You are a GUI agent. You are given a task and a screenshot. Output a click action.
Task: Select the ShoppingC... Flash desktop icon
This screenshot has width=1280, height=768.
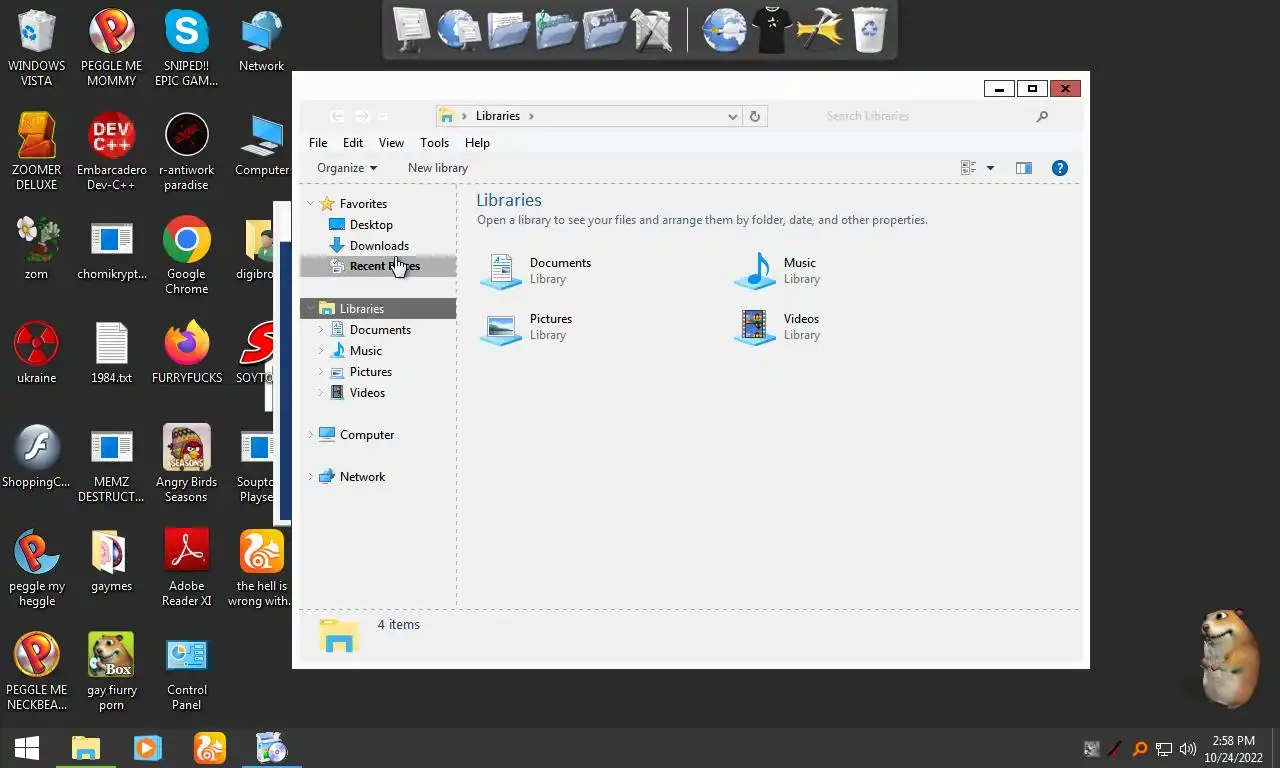coord(37,458)
